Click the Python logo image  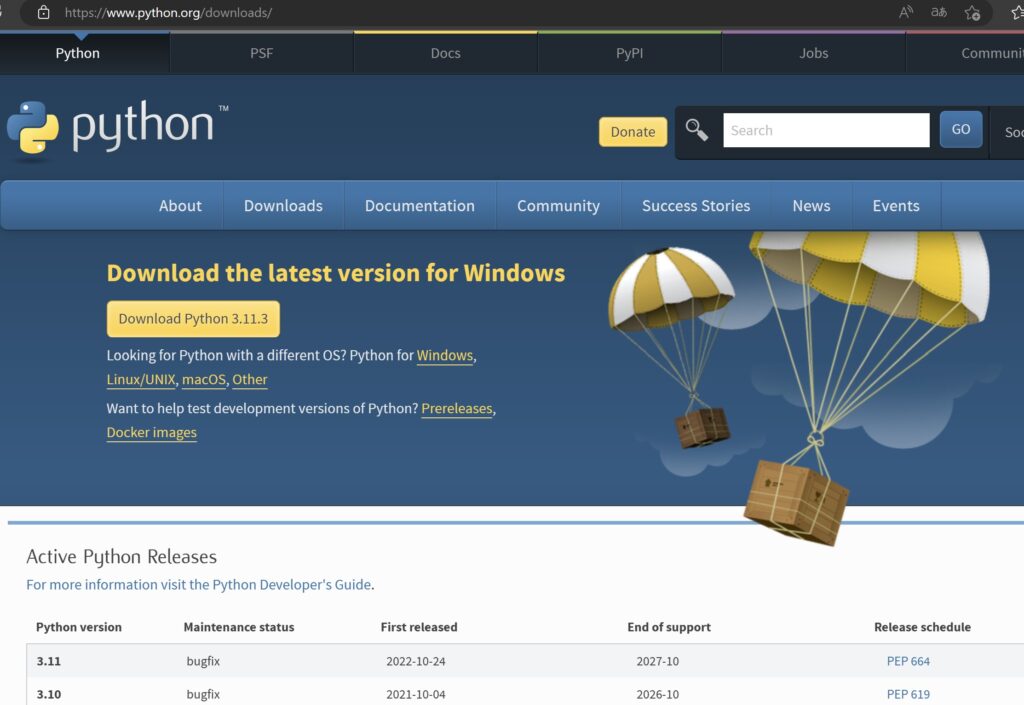click(118, 129)
